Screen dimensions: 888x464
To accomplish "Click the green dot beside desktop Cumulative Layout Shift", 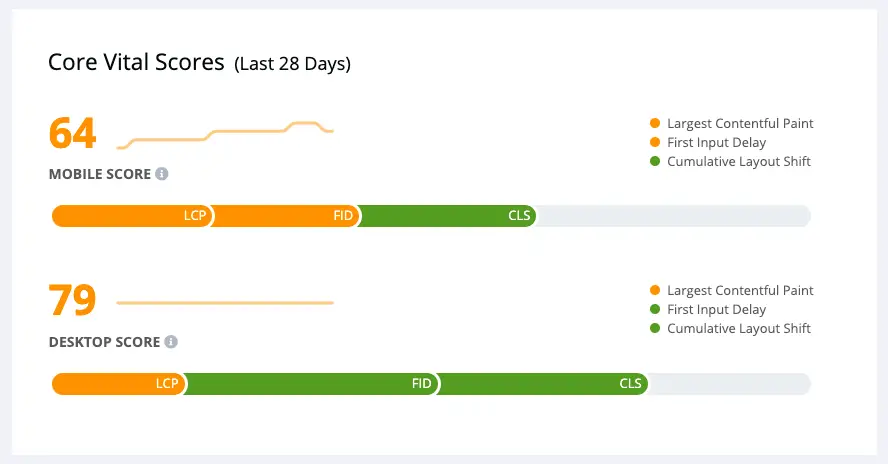I will [655, 328].
